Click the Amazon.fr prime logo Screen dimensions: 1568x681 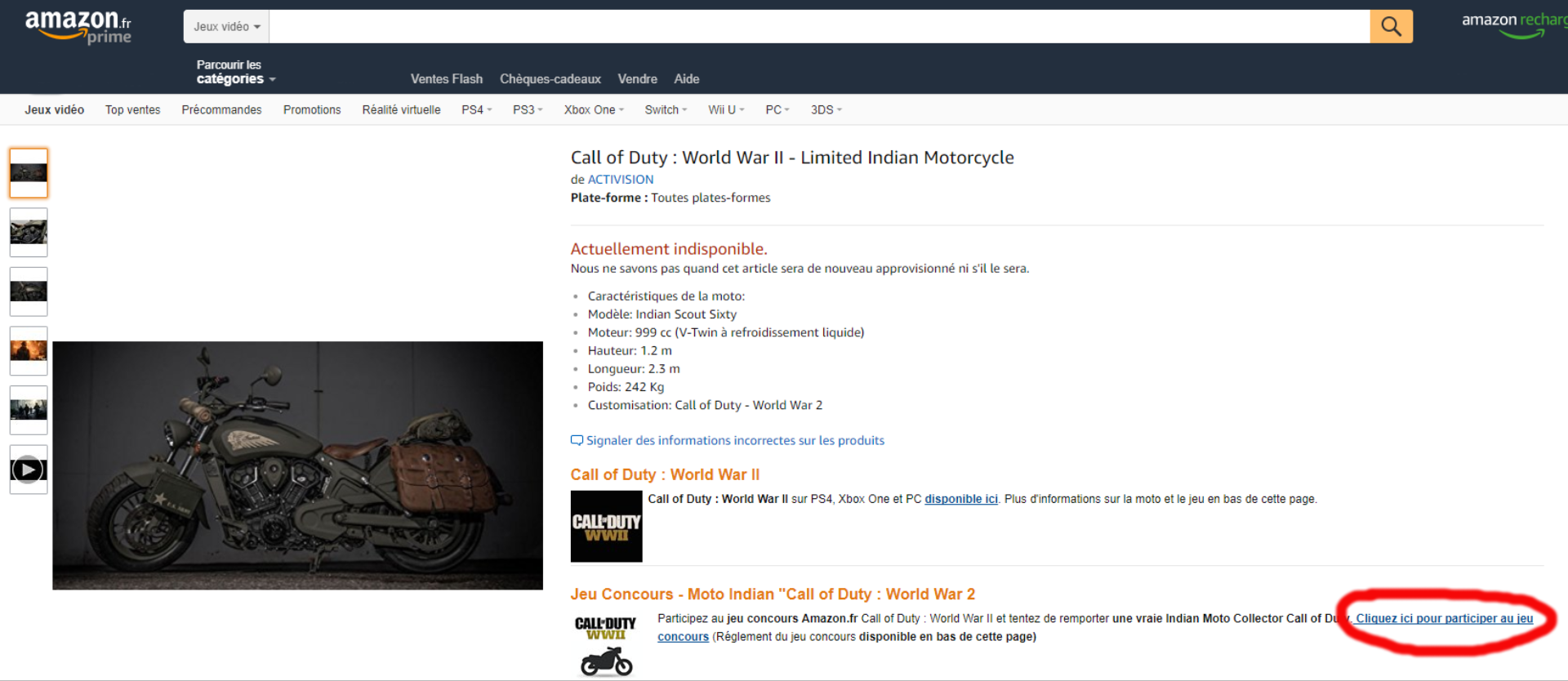coord(78,26)
